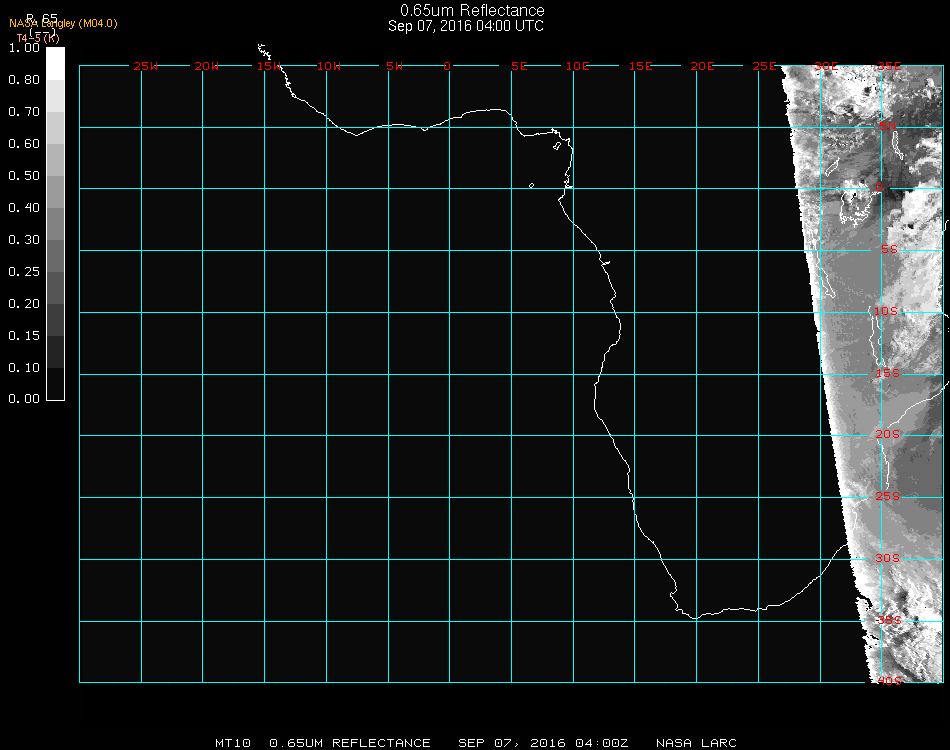Click the 10E longitude label
The height and width of the screenshot is (750, 950).
pyautogui.click(x=578, y=66)
